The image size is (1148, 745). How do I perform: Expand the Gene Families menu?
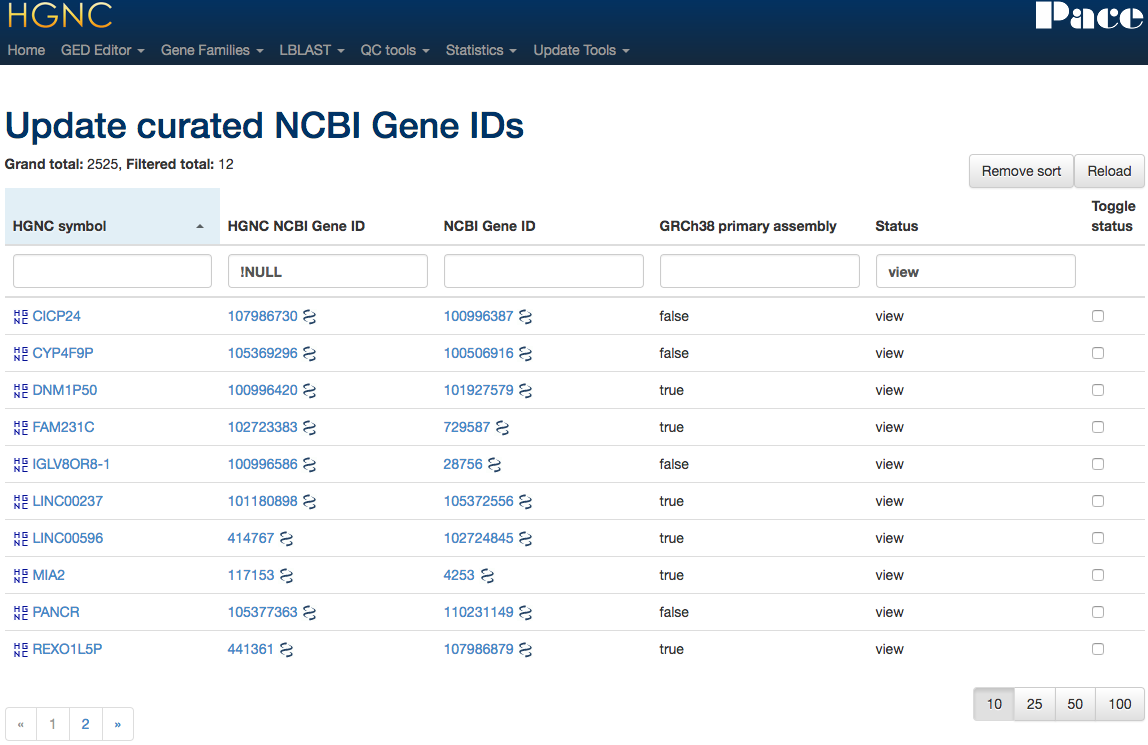pyautogui.click(x=212, y=50)
